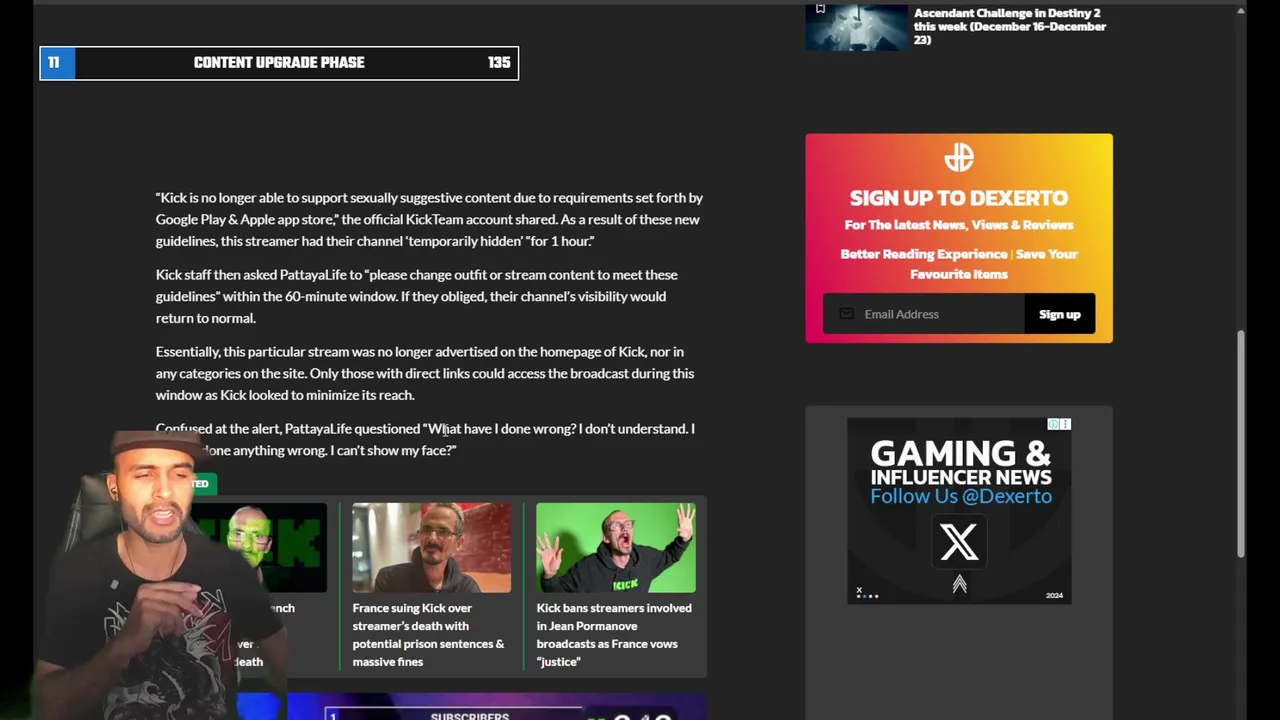The height and width of the screenshot is (720, 1280).
Task: Open France suing Kick over streamer's death
Action: [x=428, y=634]
